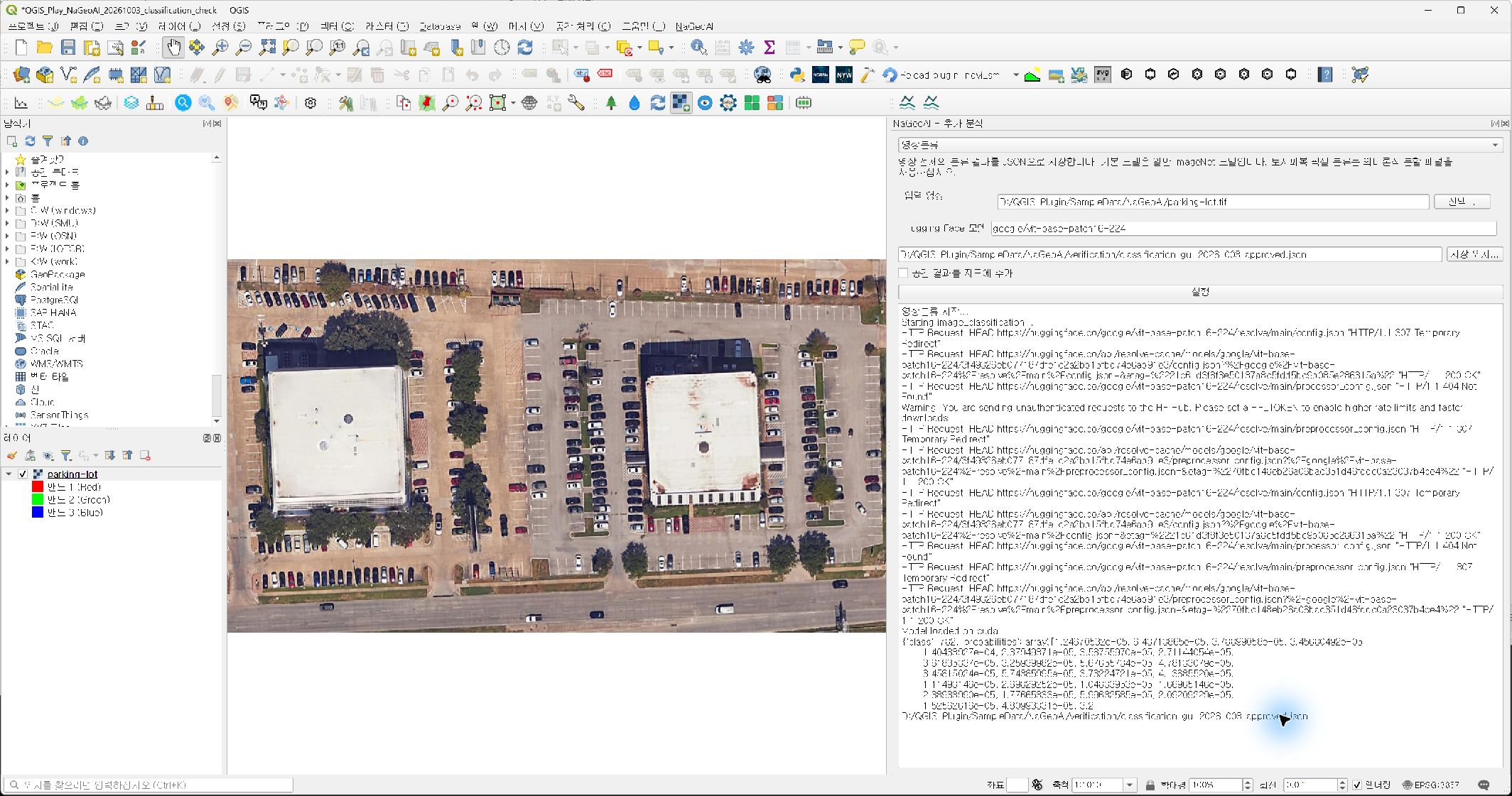Open project using the yellow folder icon
Image resolution: width=1512 pixels, height=796 pixels.
pos(45,48)
